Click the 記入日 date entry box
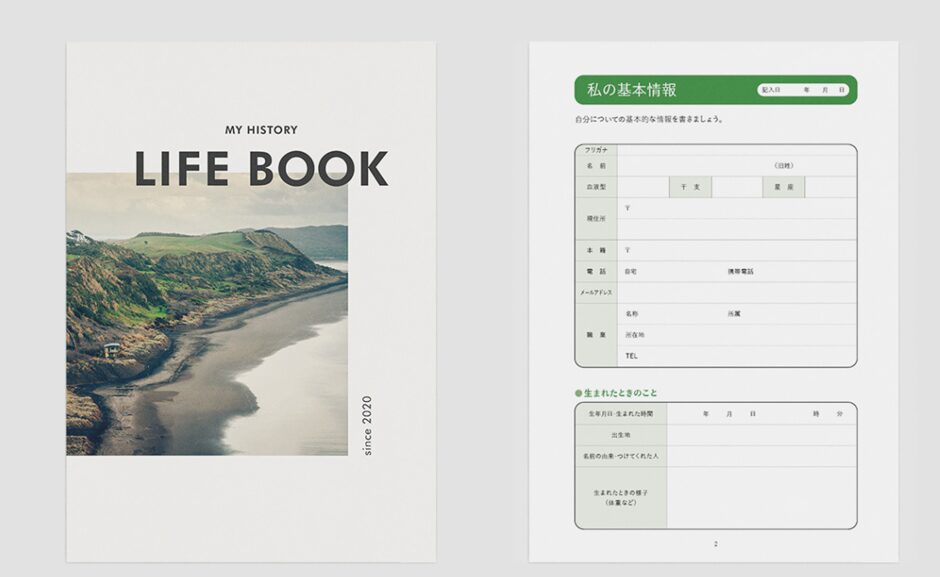940x577 pixels. point(805,90)
